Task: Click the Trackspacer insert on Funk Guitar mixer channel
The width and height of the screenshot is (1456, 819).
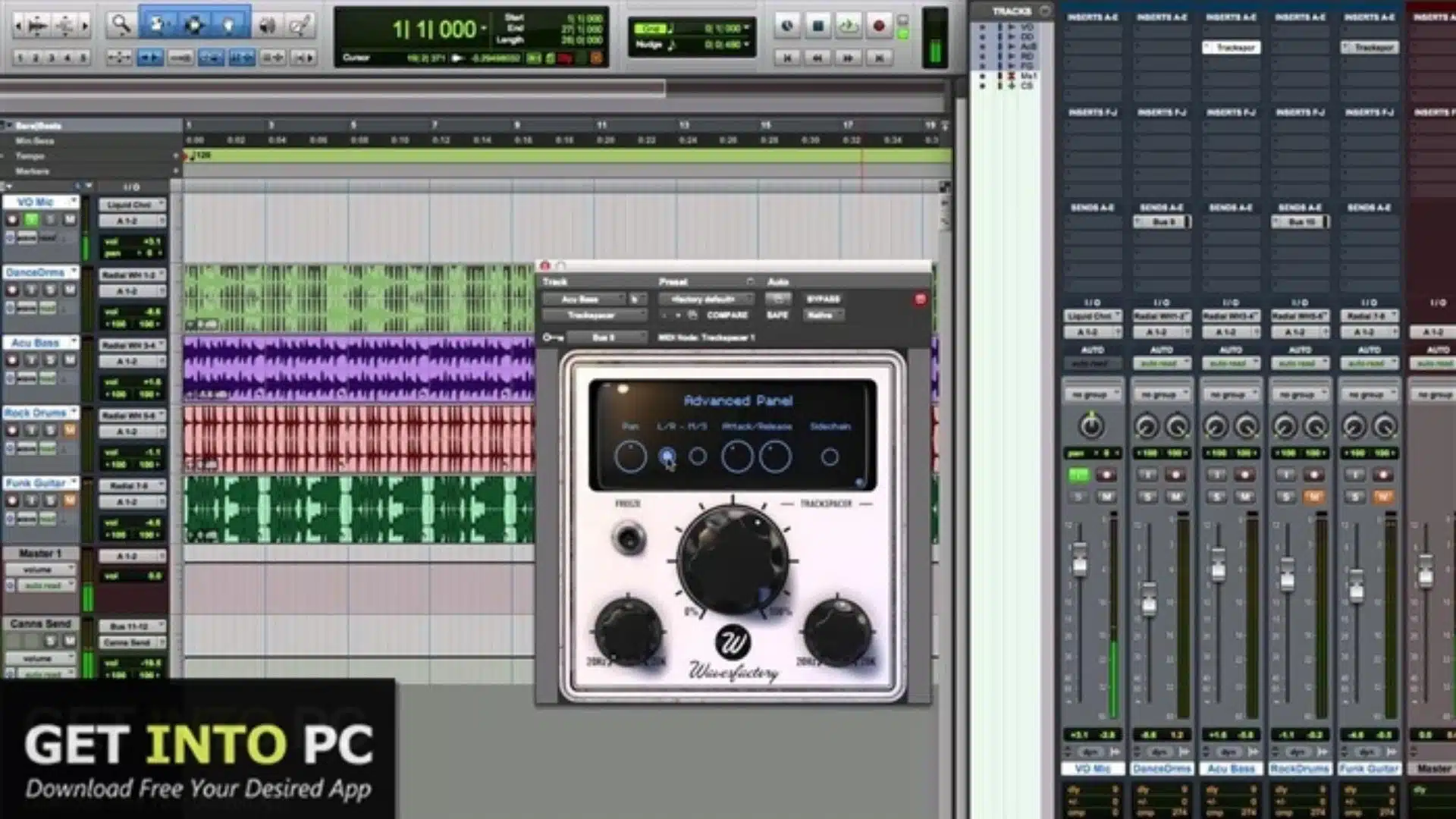Action: [1370, 48]
